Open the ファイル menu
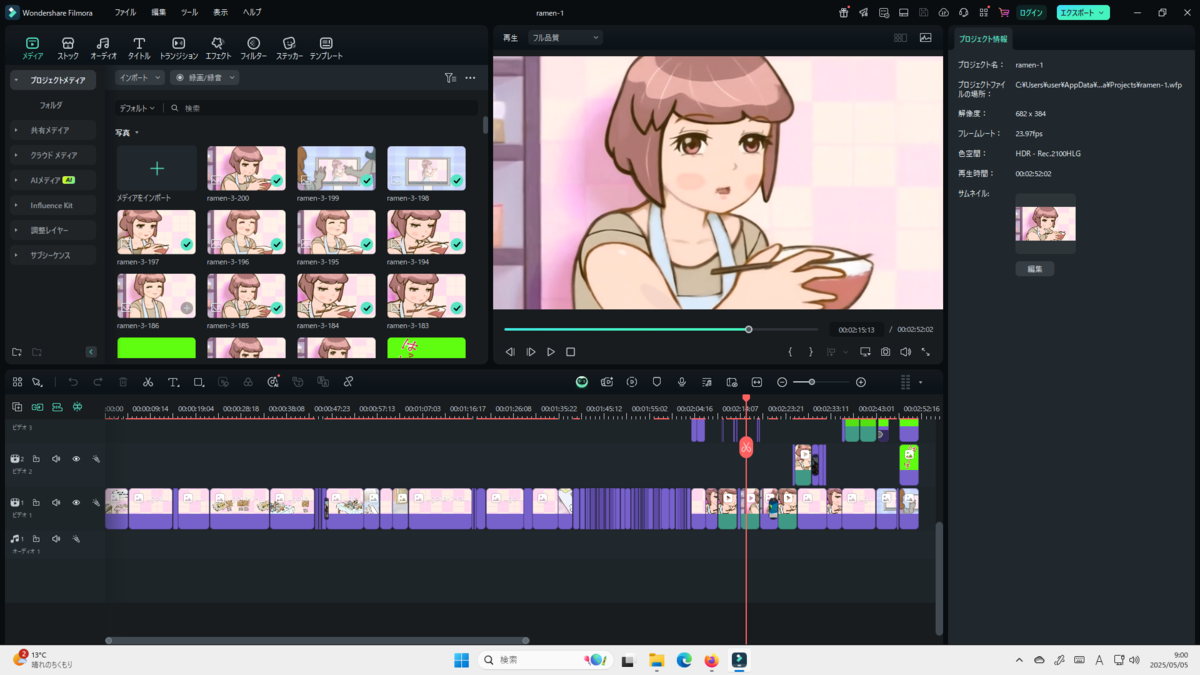 click(125, 13)
